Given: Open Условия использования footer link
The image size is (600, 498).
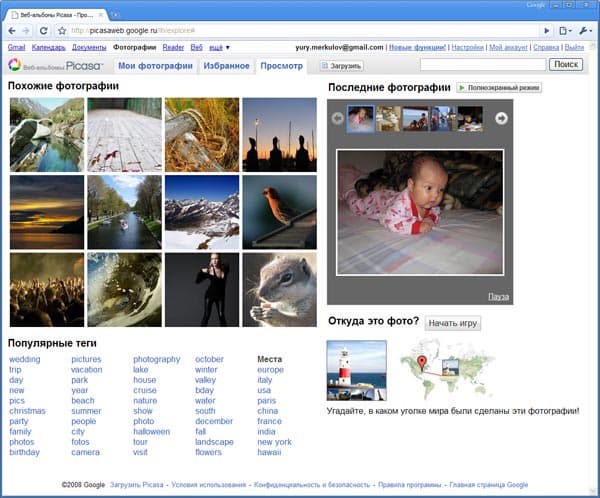Looking at the screenshot, I should tap(209, 485).
